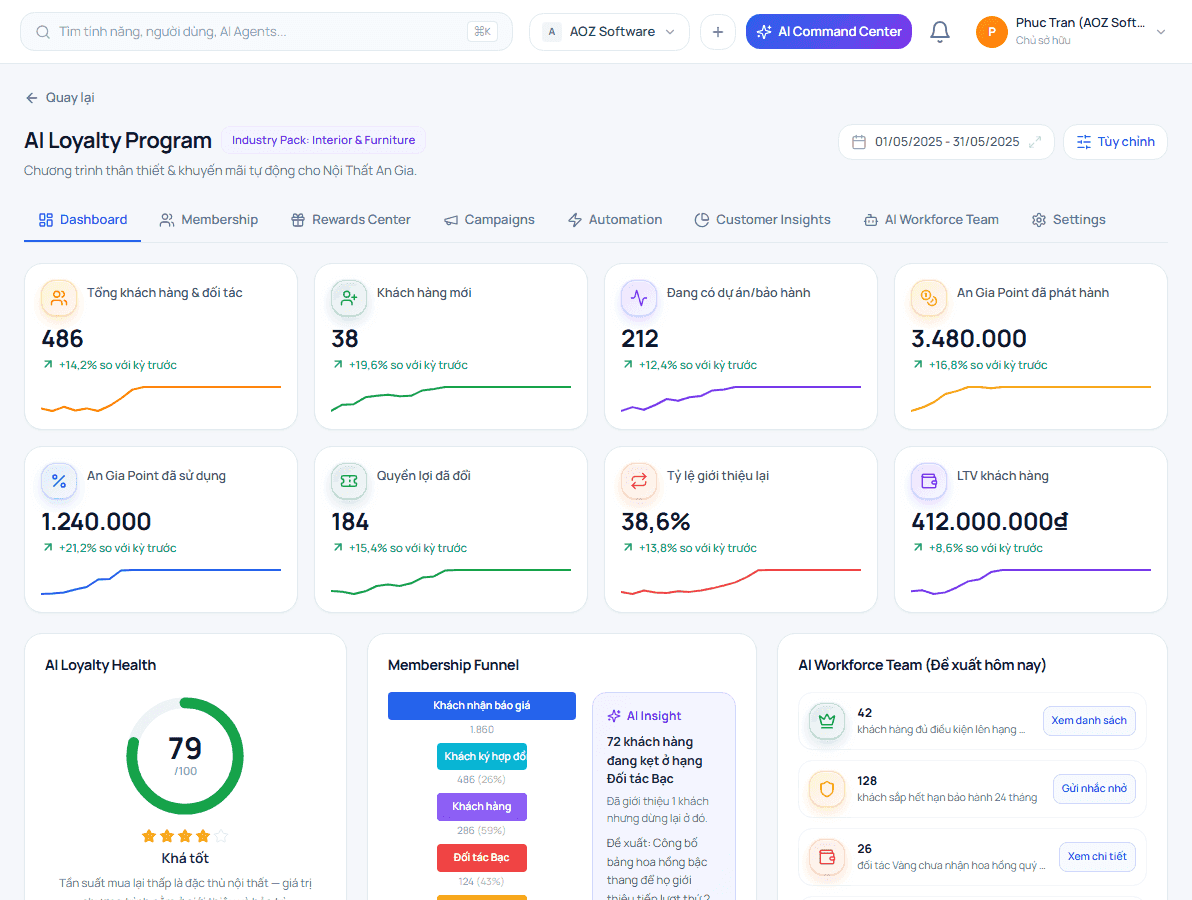Click the 38,6% referral rate value
The image size is (1192, 900).
tap(655, 522)
